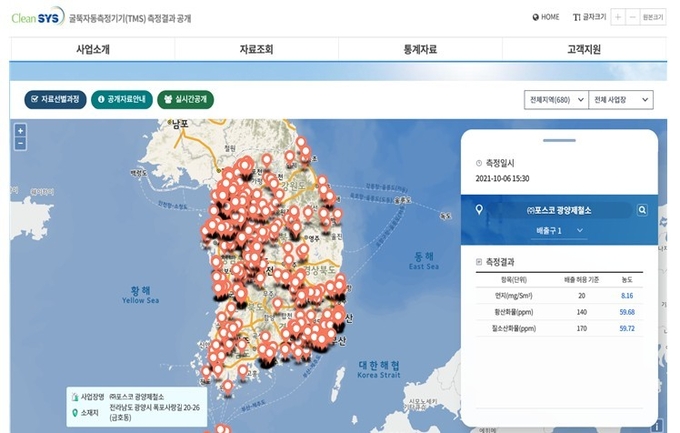
Task: Open the 사업소개 menu
Action: 93,49
